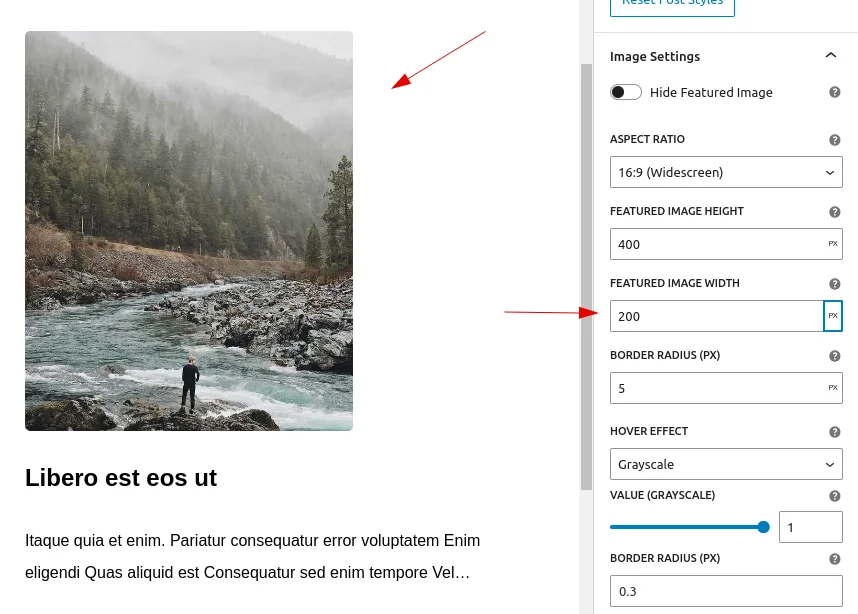Click the lower Border Radius help icon
858x614 pixels.
pos(834,559)
